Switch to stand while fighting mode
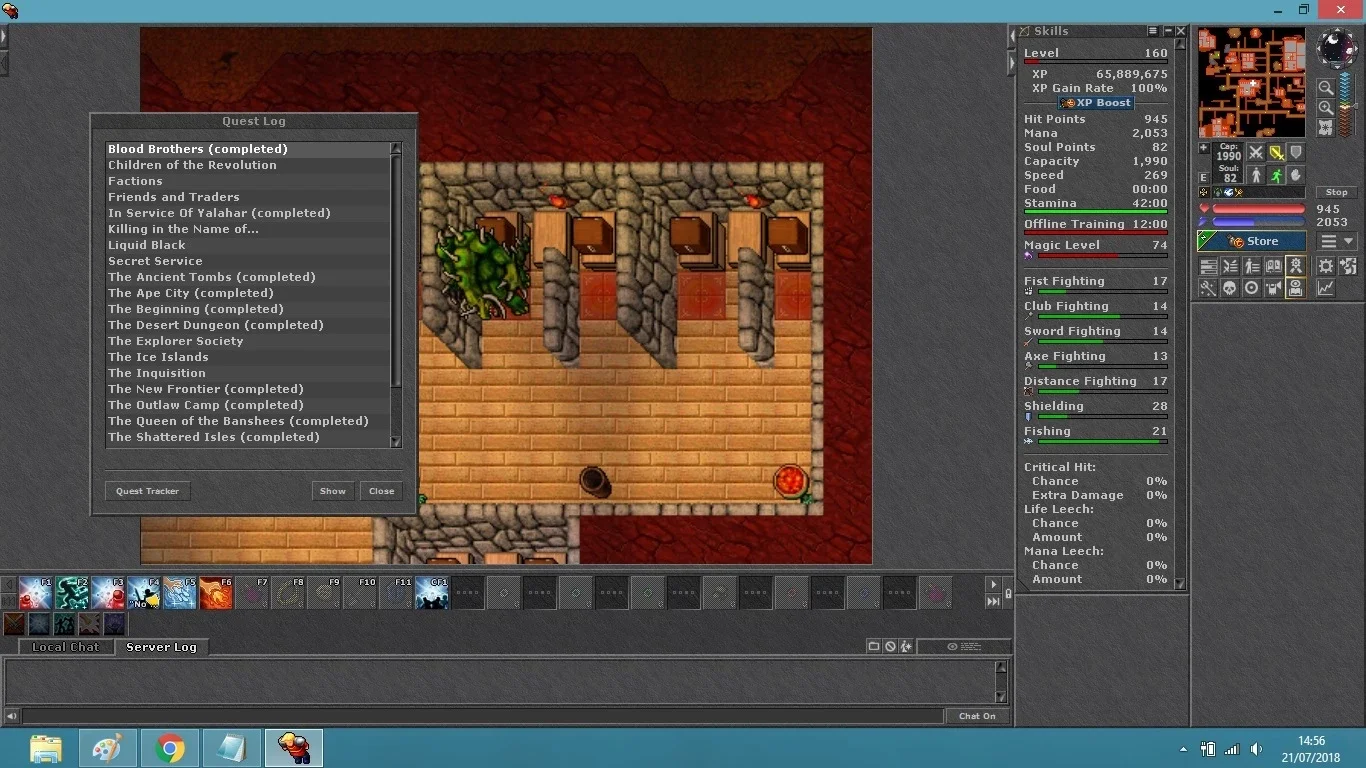This screenshot has width=1366, height=768. pos(1256,175)
